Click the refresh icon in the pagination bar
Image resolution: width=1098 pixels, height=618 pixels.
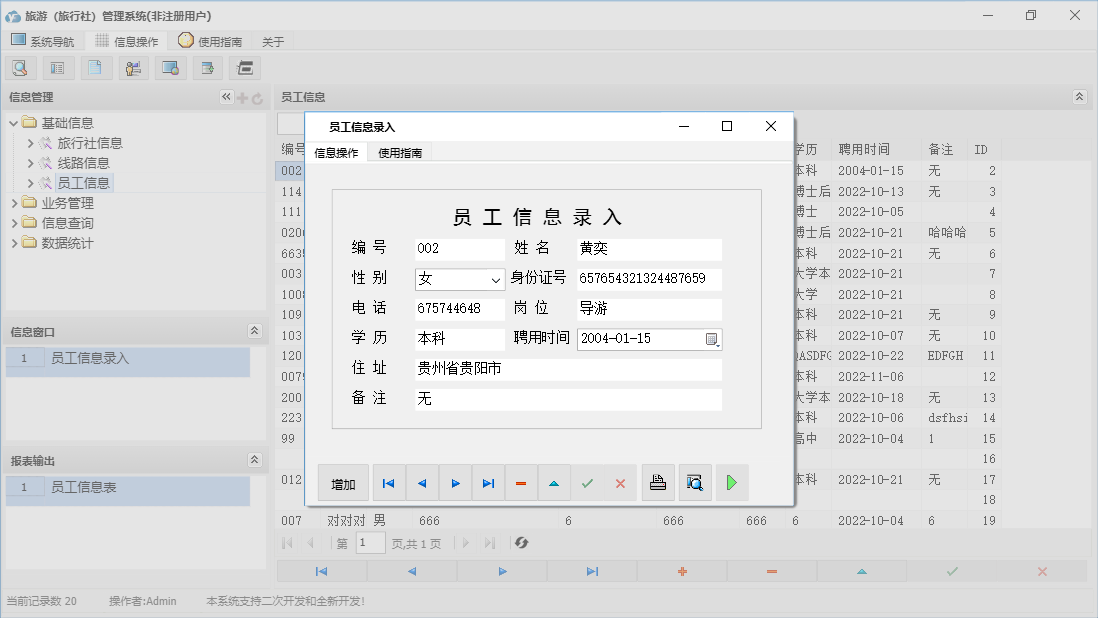click(x=520, y=543)
